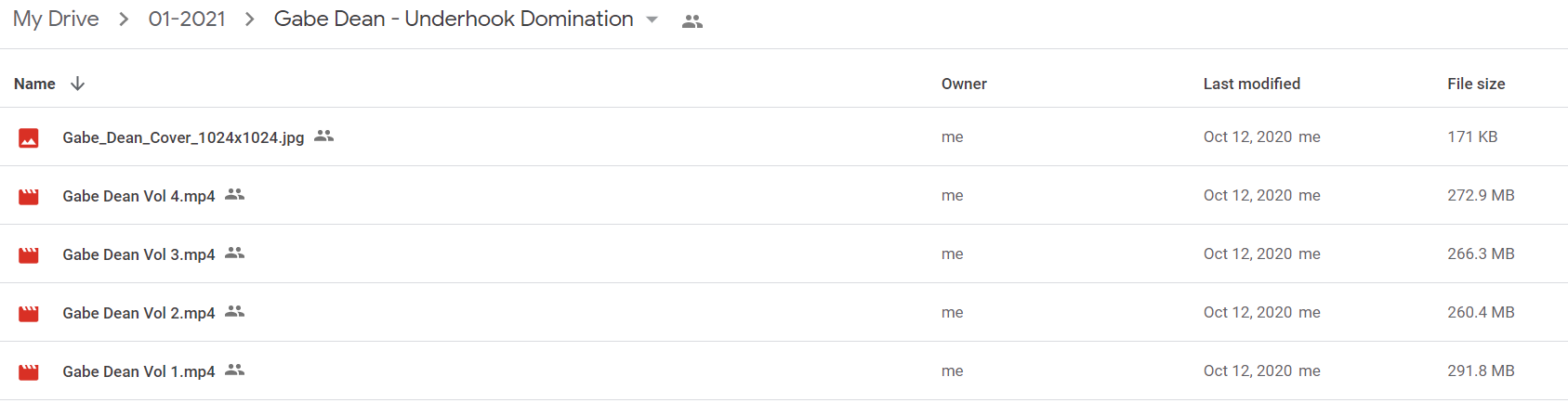Select the Gabe Dean Vol 3.mp4 file

[784, 254]
